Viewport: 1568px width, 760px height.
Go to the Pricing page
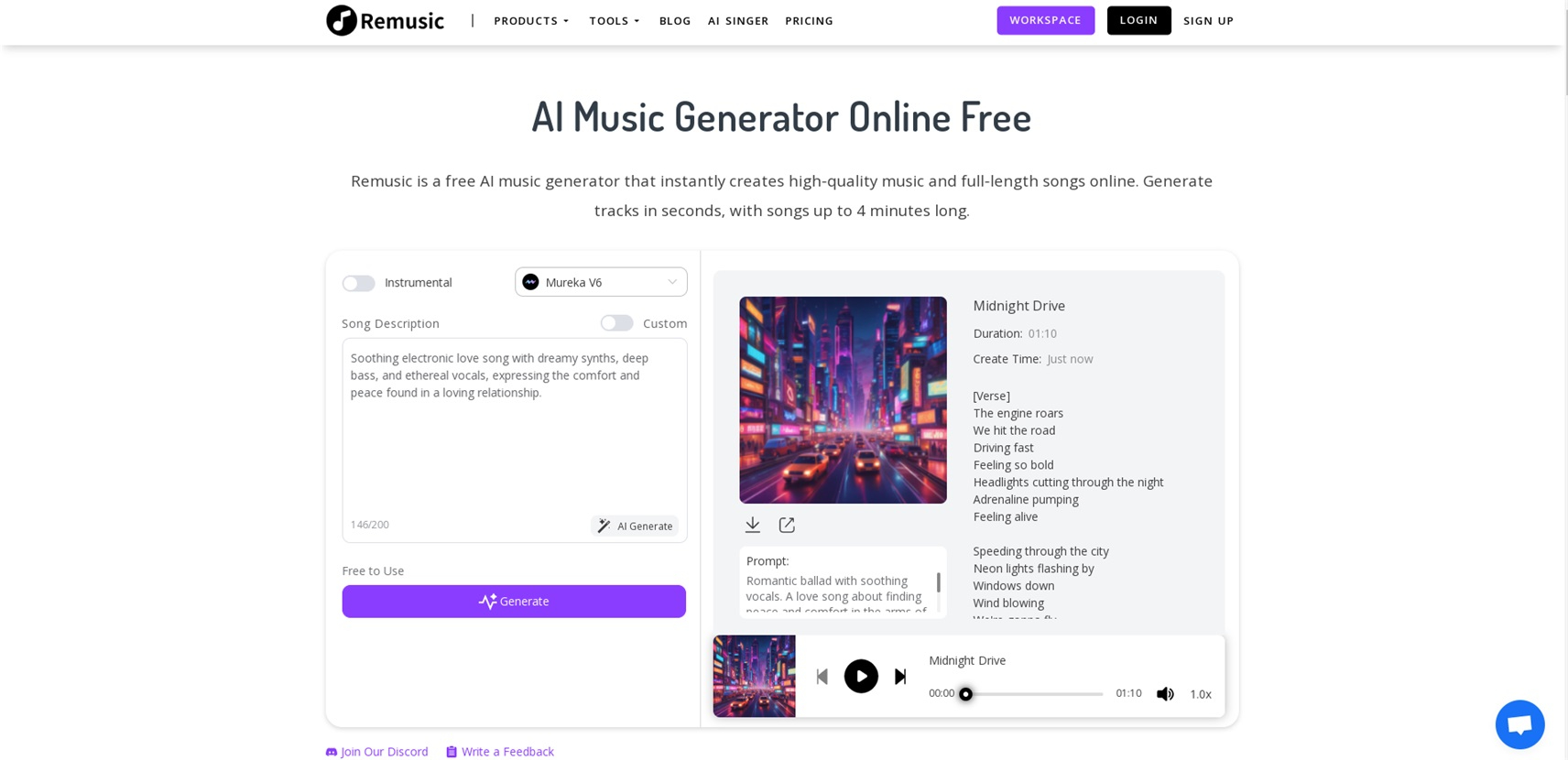tap(809, 20)
